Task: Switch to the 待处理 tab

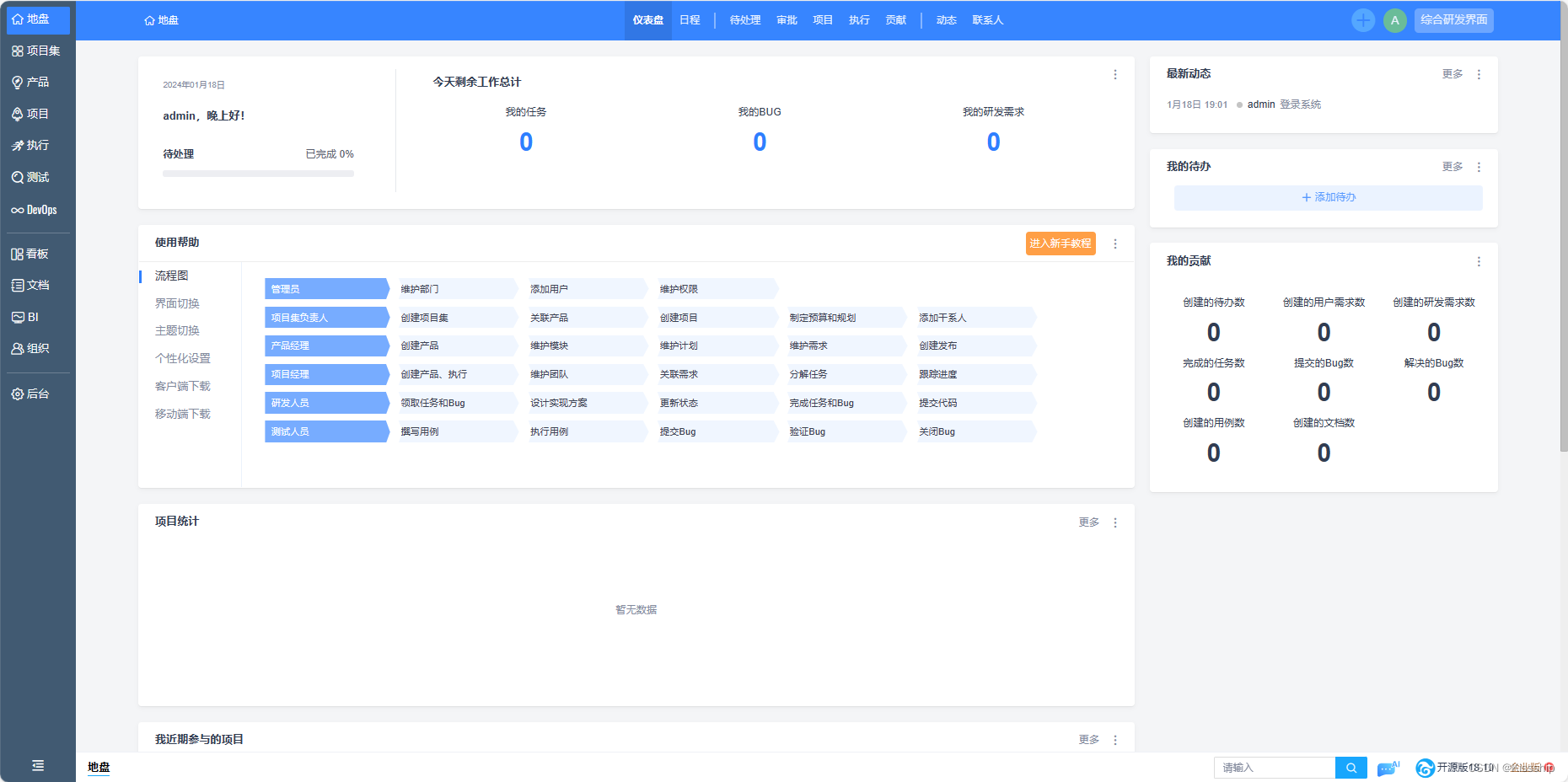Action: tap(745, 20)
